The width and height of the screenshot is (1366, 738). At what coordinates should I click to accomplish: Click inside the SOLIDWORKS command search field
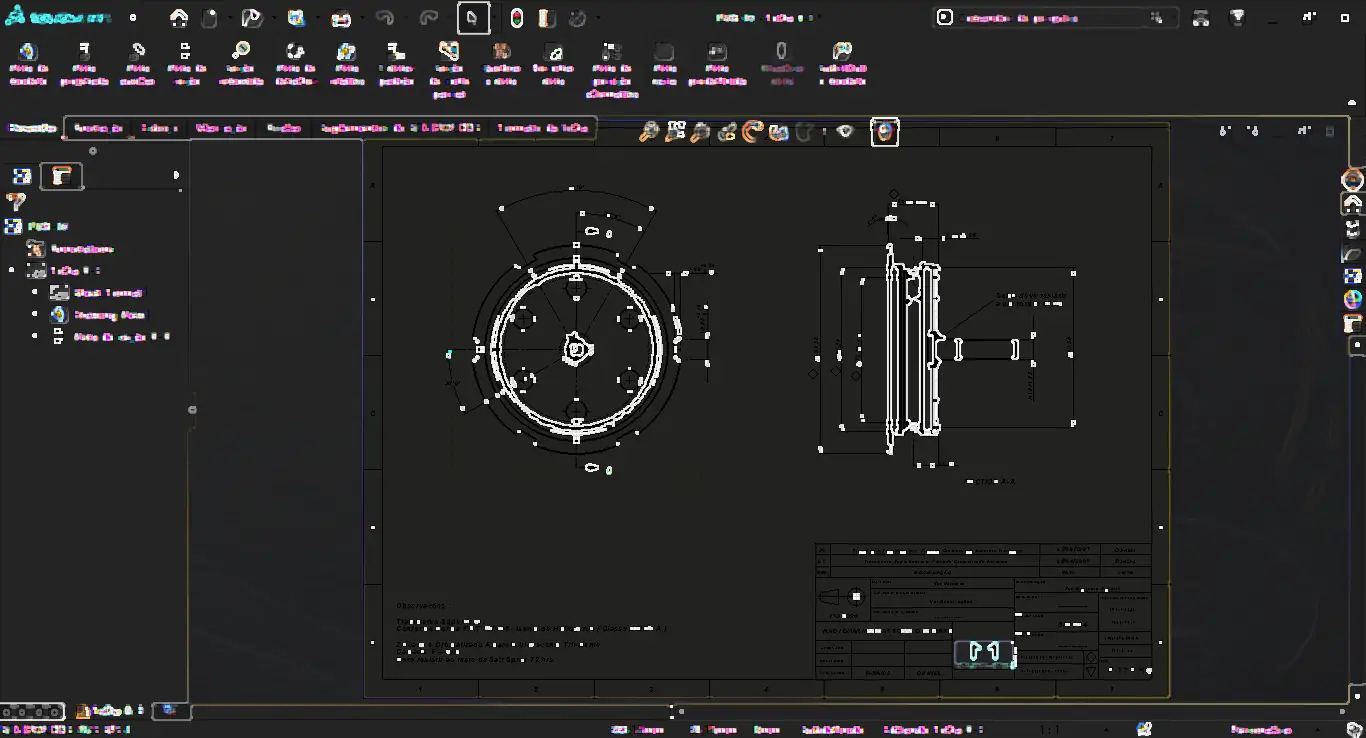(x=1050, y=17)
